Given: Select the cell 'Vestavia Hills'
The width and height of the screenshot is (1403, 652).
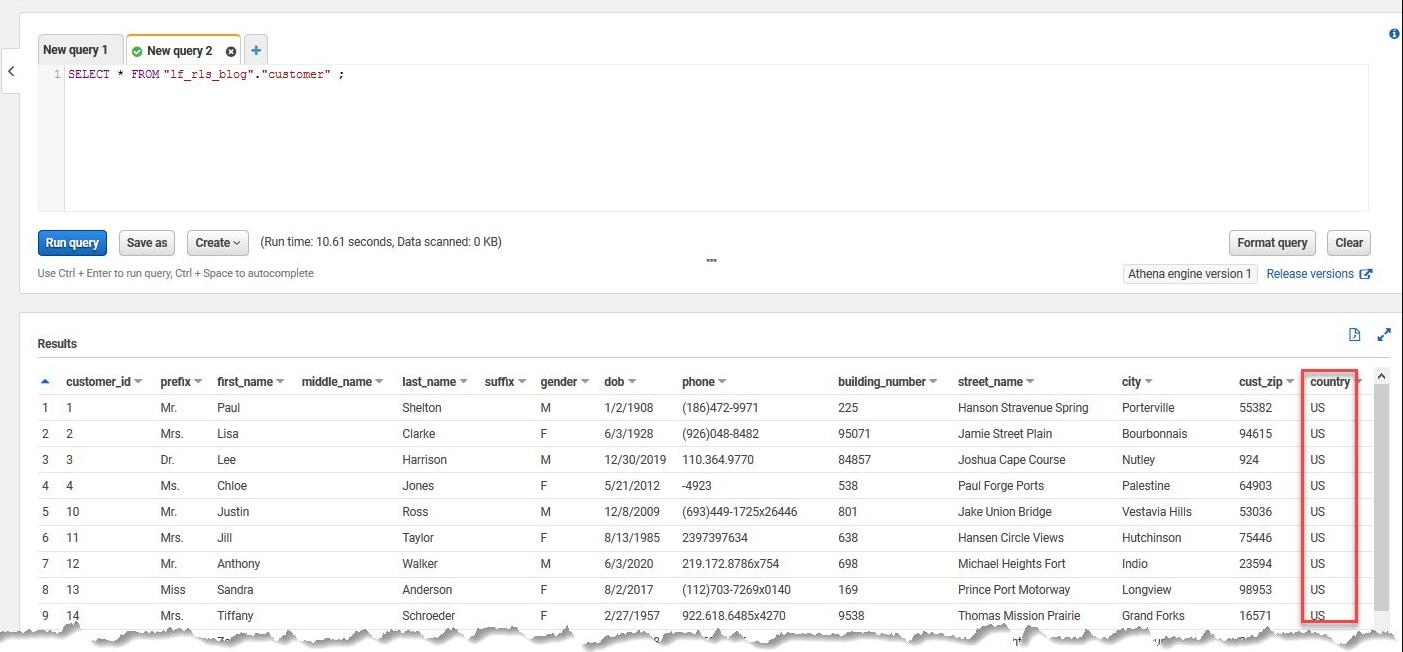Looking at the screenshot, I should pyautogui.click(x=1157, y=512).
